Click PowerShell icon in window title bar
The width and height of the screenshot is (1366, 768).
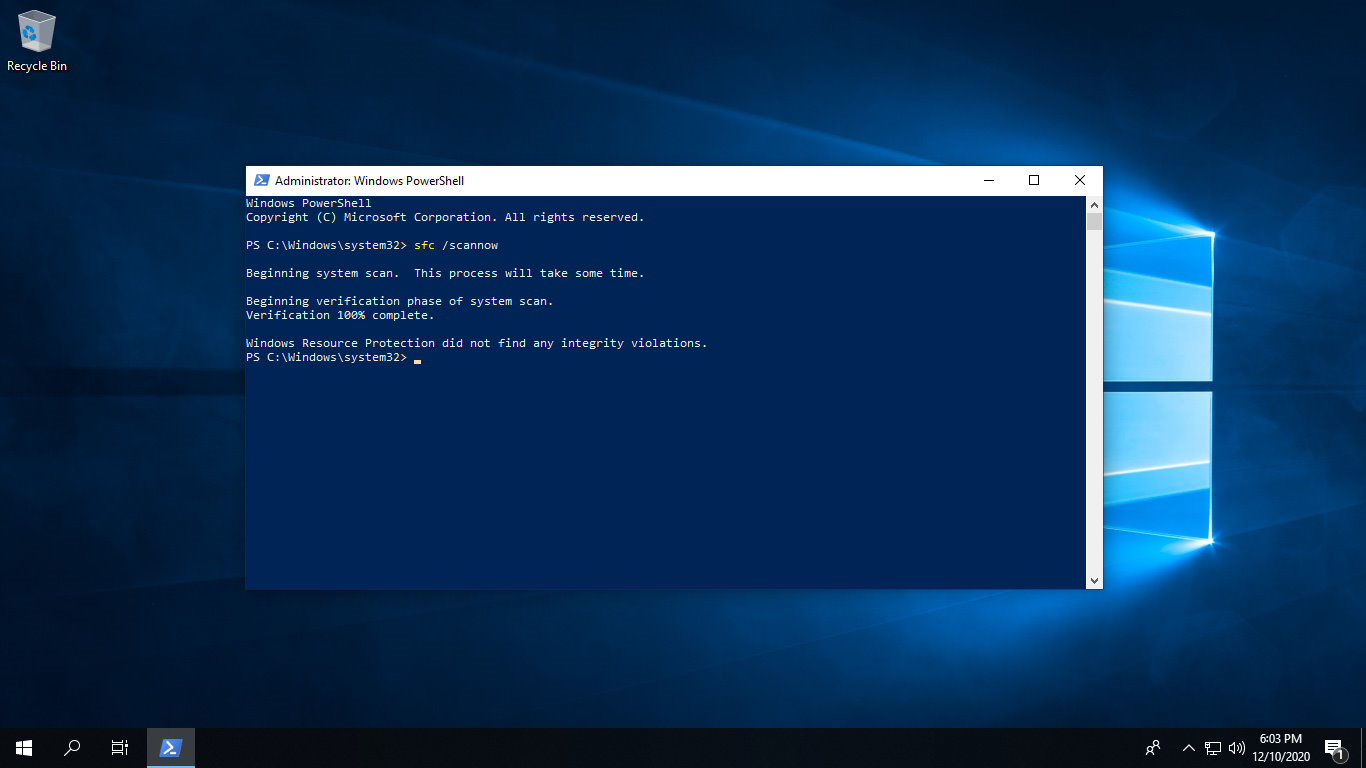click(x=261, y=180)
